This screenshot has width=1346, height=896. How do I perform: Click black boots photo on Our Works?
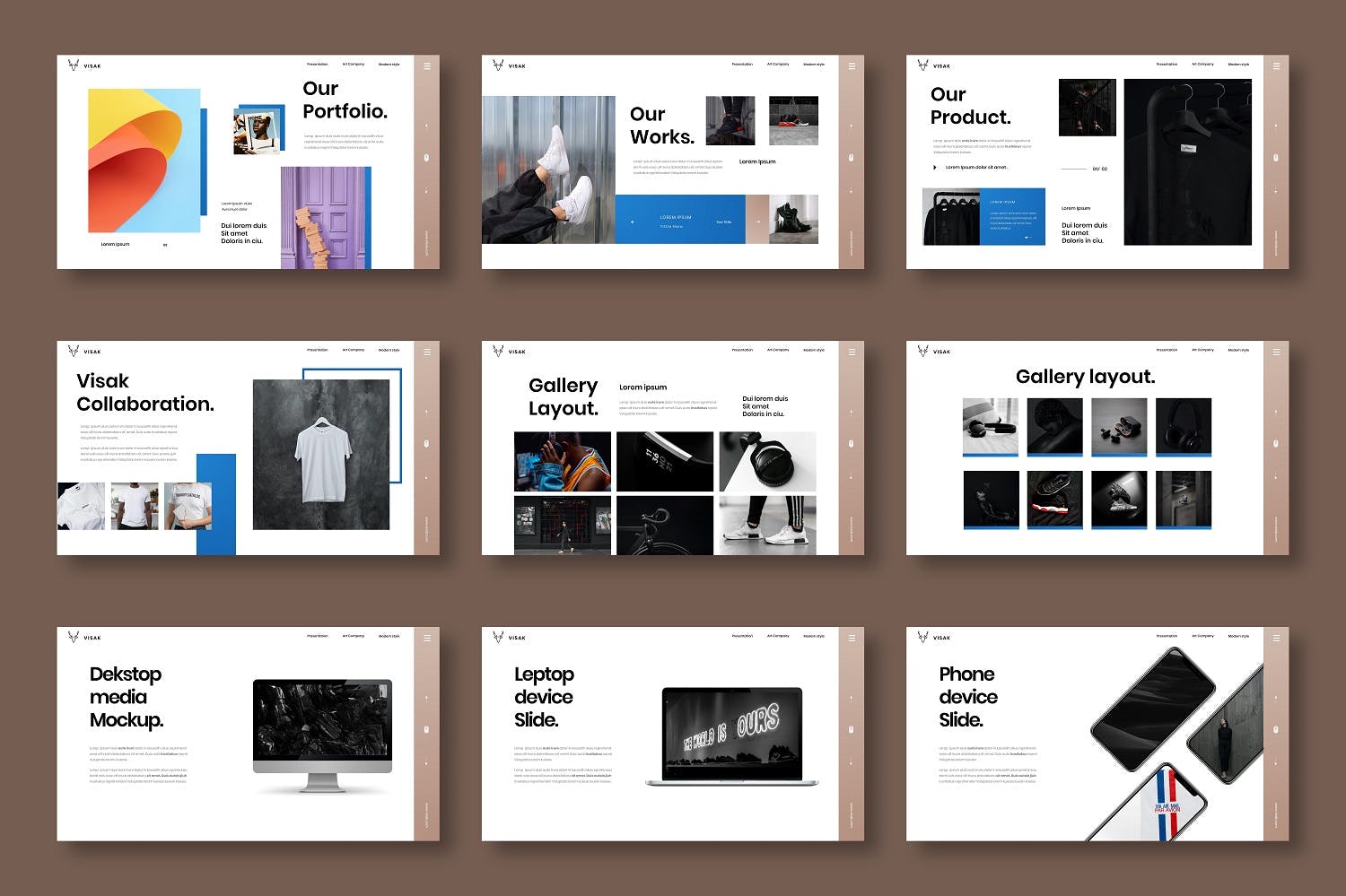point(793,219)
